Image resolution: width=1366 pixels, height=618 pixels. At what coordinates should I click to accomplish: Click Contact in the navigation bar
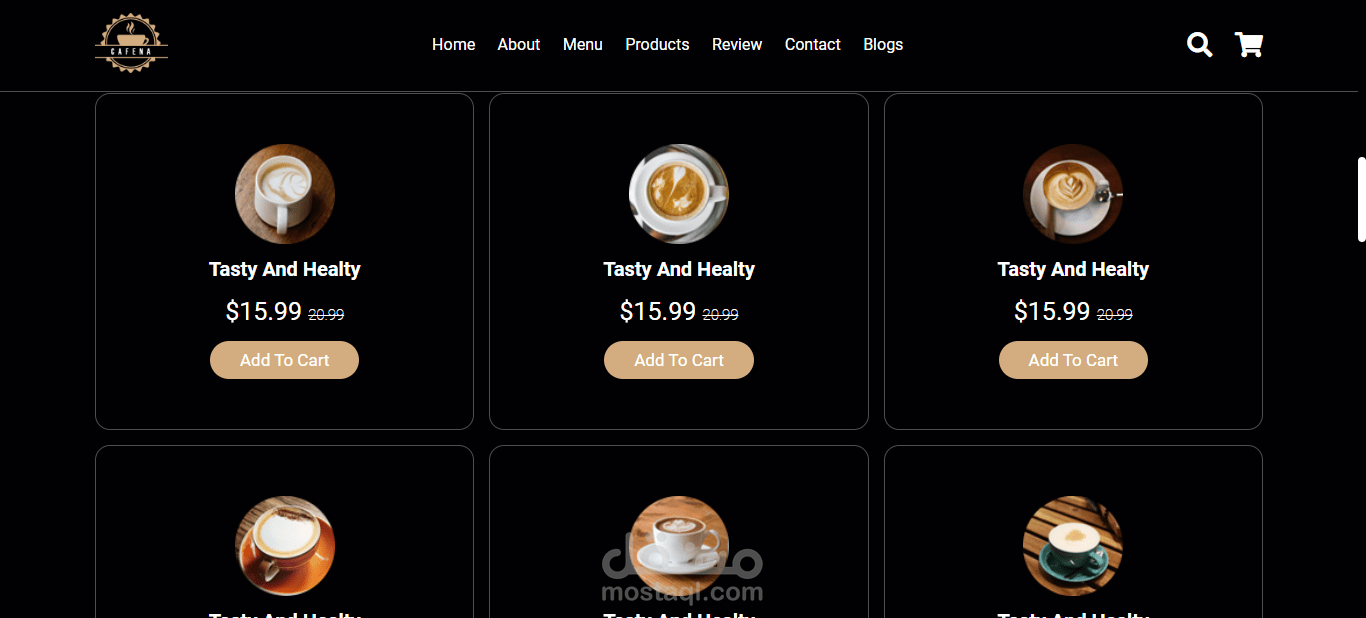coord(812,45)
